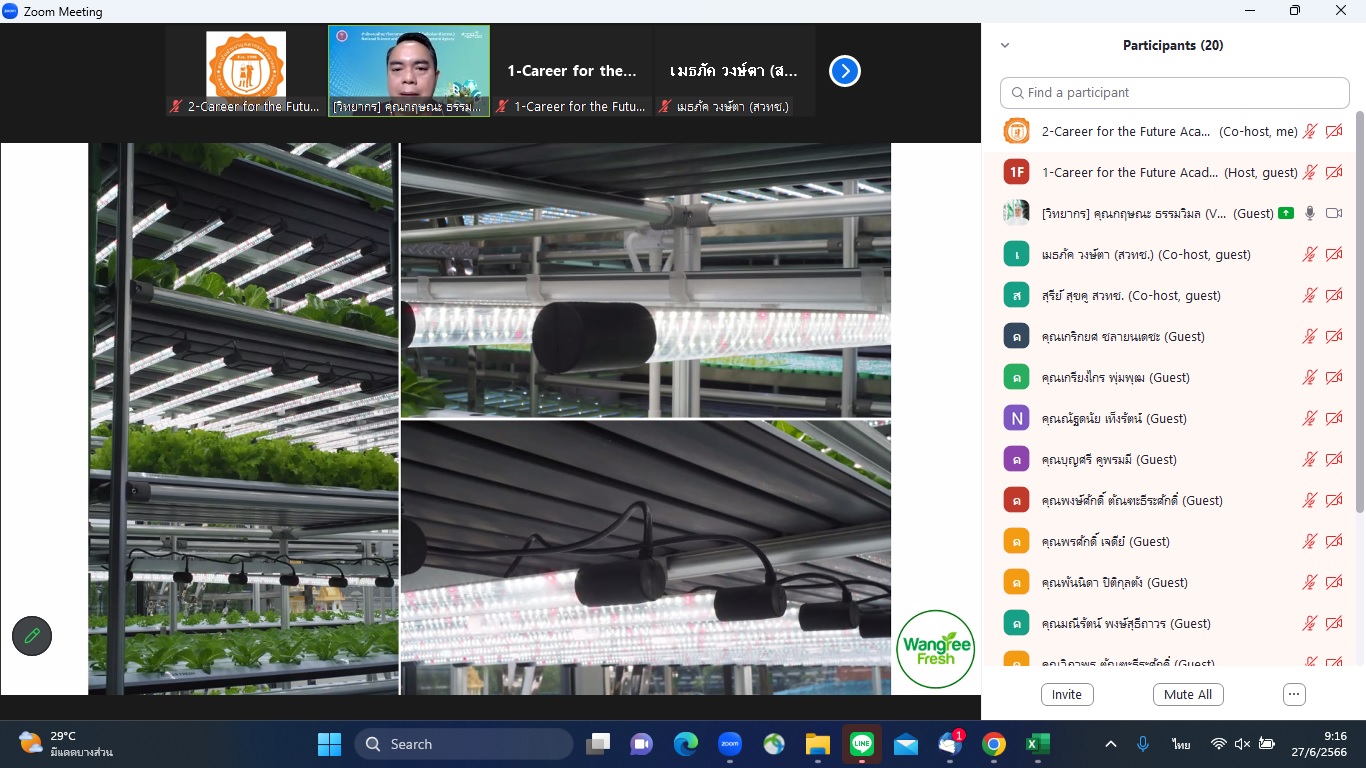Open Excel from the taskbar
The width and height of the screenshot is (1366, 768).
click(1037, 744)
